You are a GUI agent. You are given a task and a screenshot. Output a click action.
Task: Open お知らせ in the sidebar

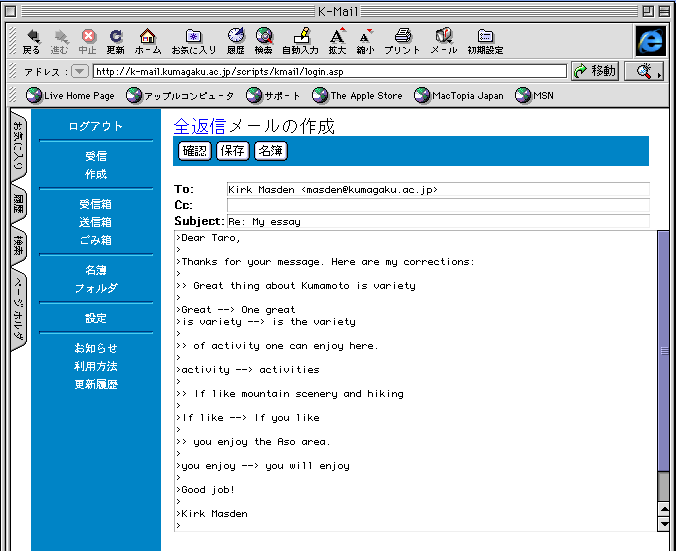pyautogui.click(x=96, y=348)
